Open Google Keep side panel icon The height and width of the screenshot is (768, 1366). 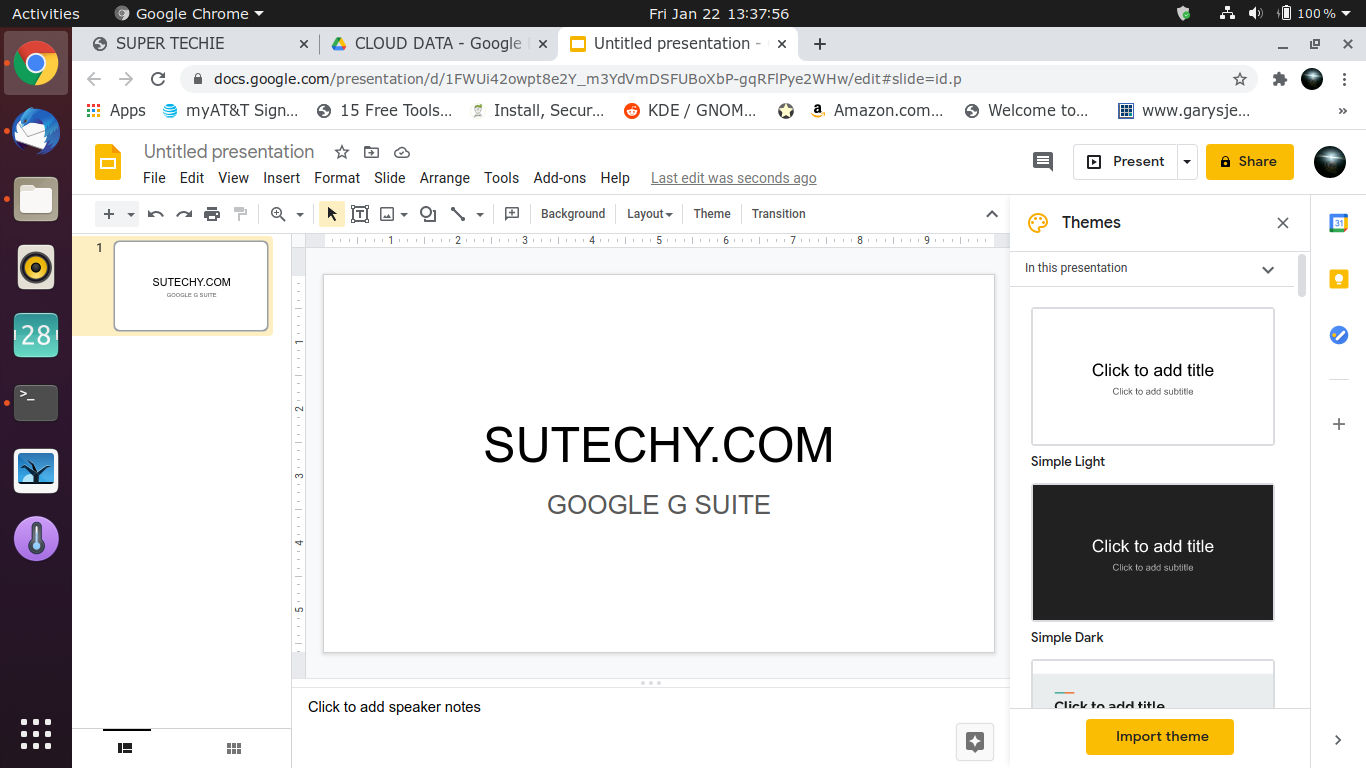pos(1339,279)
